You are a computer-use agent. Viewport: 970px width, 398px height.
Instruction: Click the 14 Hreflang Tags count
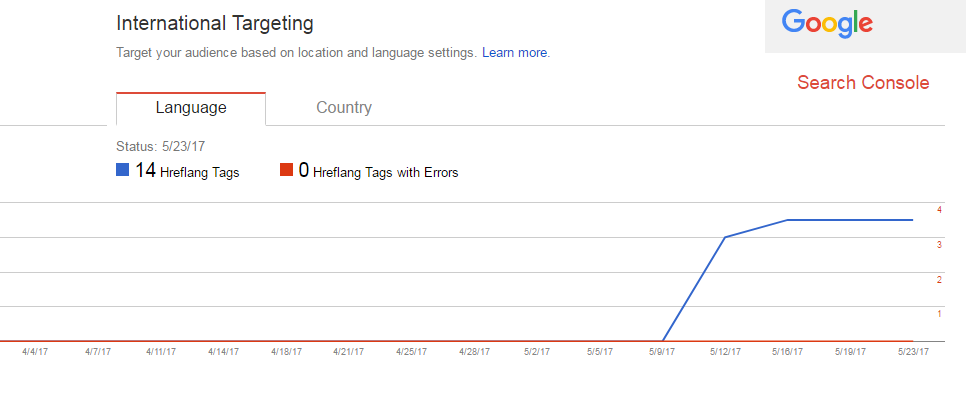coord(145,170)
